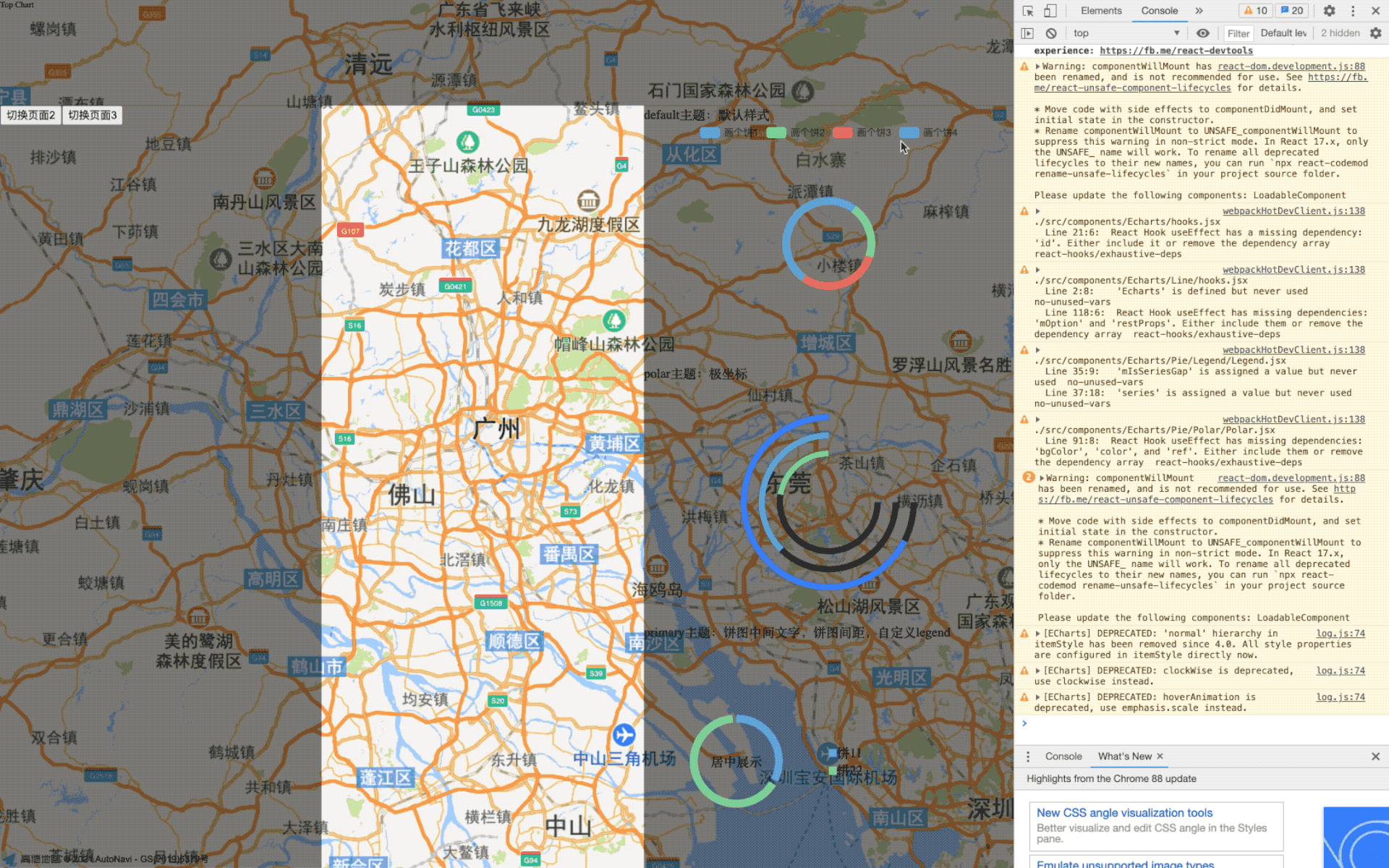The image size is (1389, 868).
Task: Expand the first componentWillMount warning
Action: coord(1037,67)
